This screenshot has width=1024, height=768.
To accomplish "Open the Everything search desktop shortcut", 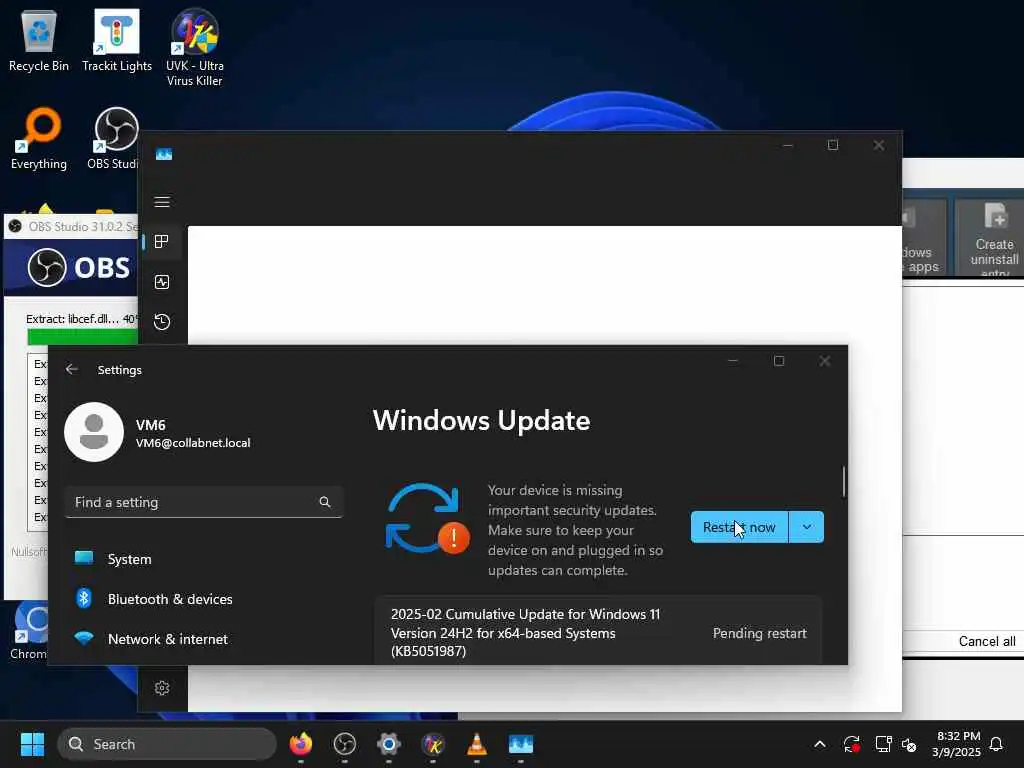I will [x=39, y=138].
